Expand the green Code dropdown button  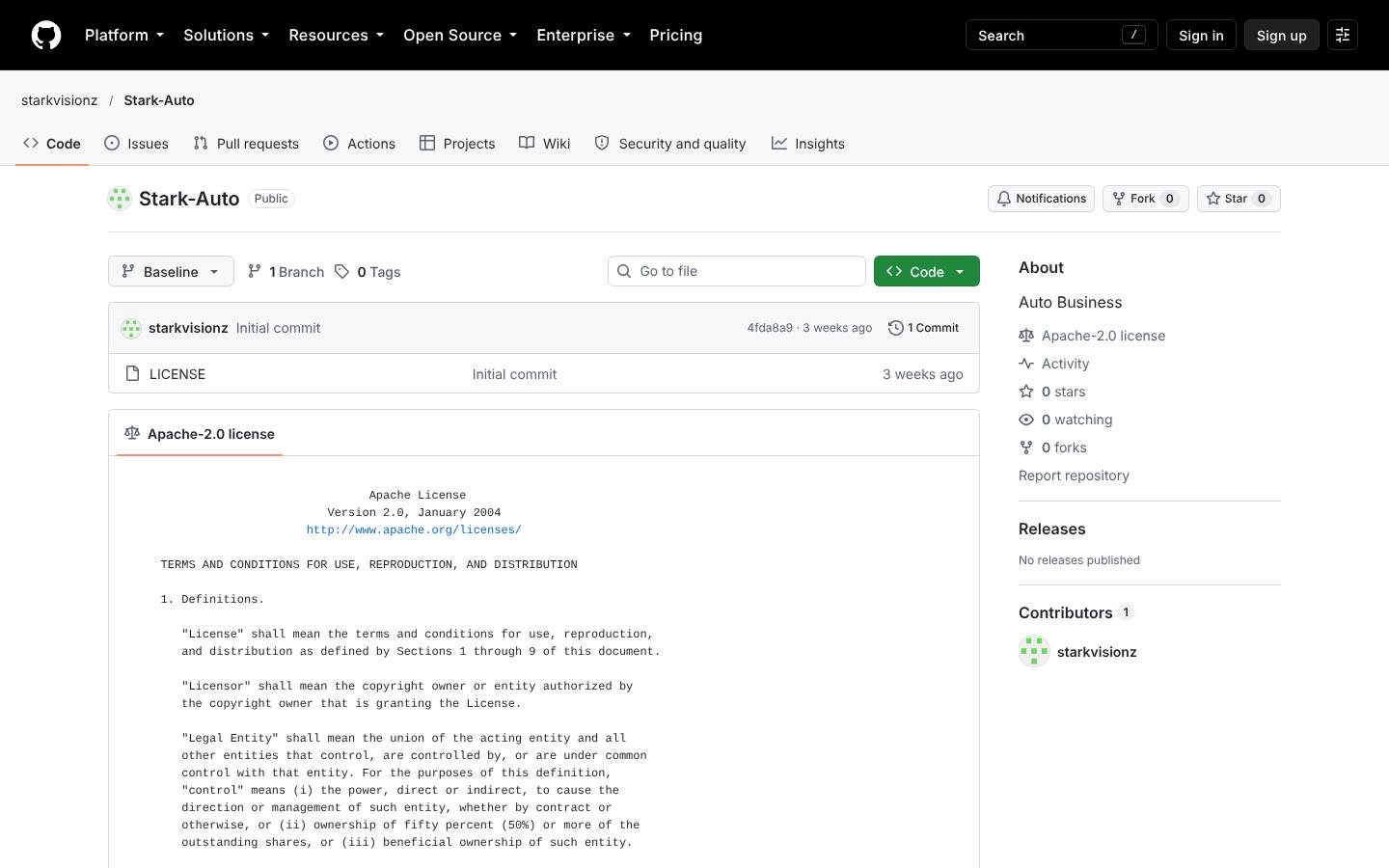pos(927,272)
